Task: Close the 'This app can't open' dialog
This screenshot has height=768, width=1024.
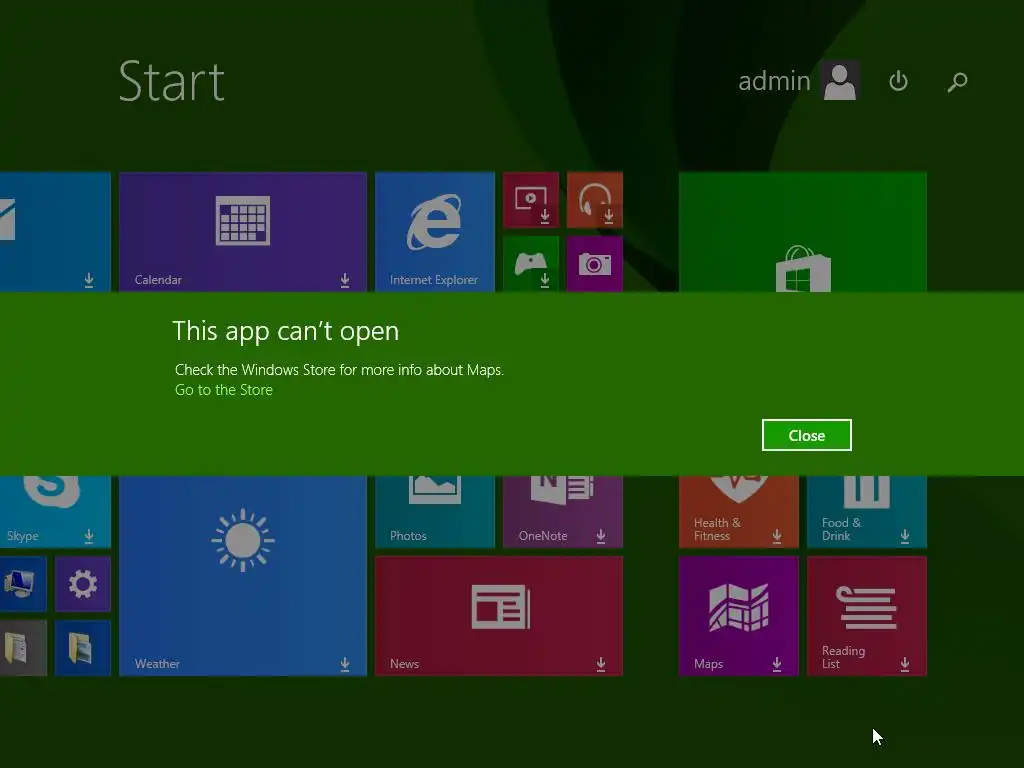Action: click(x=807, y=435)
